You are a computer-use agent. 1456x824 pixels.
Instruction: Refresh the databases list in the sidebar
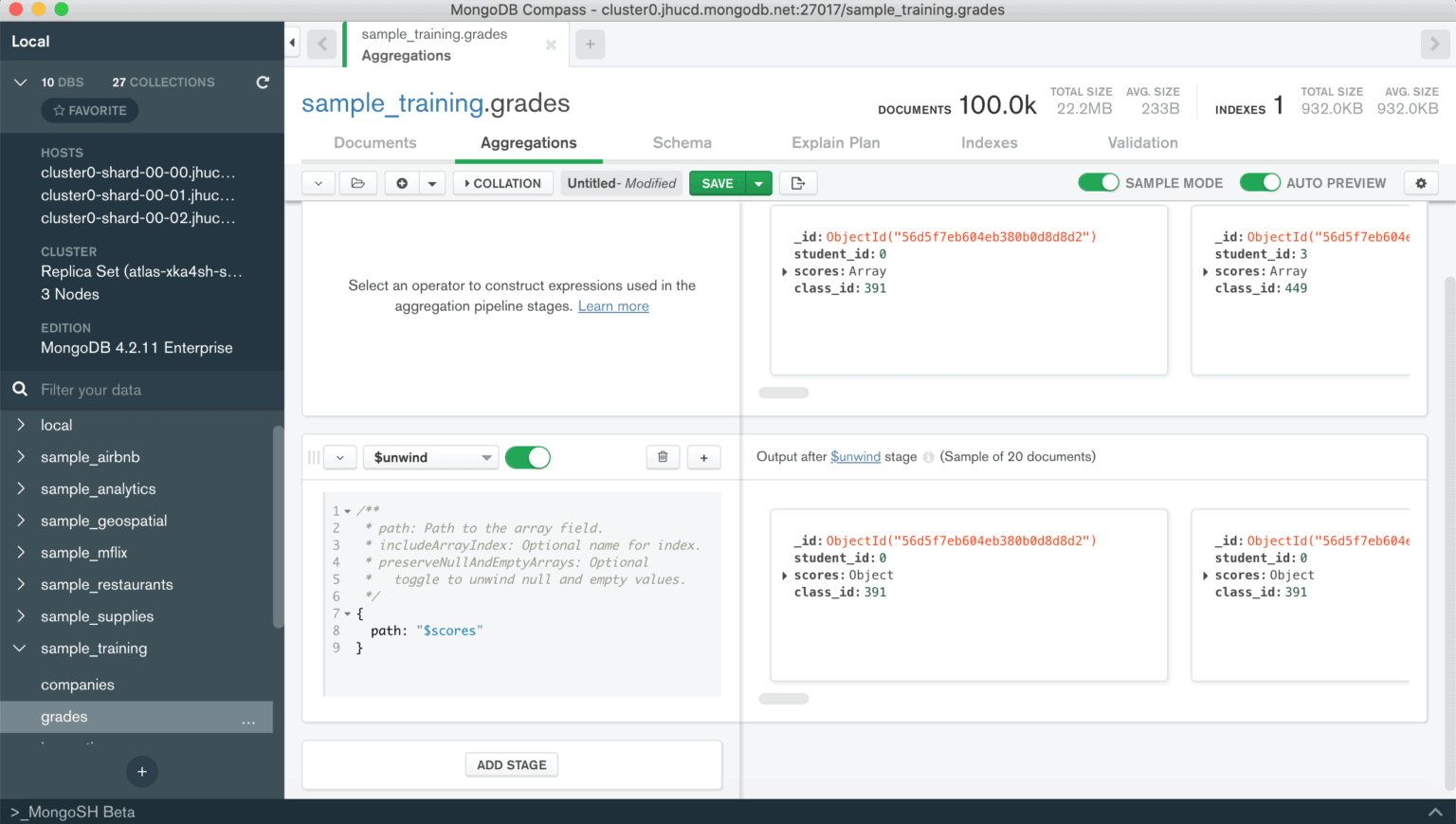point(263,82)
